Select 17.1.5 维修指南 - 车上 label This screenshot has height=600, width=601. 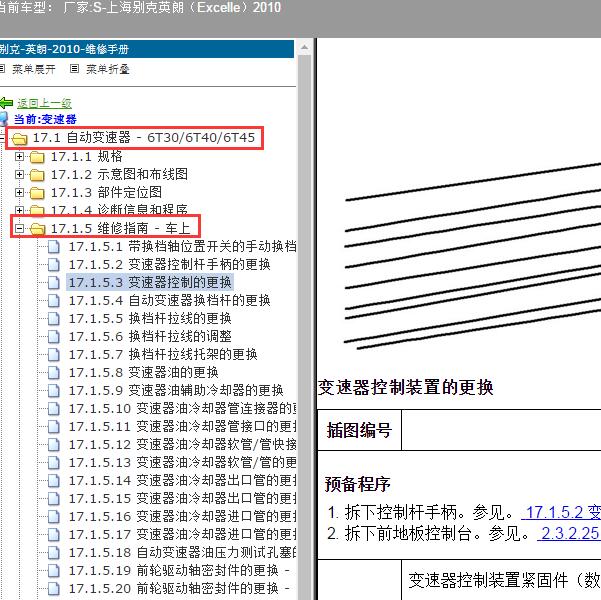point(120,228)
